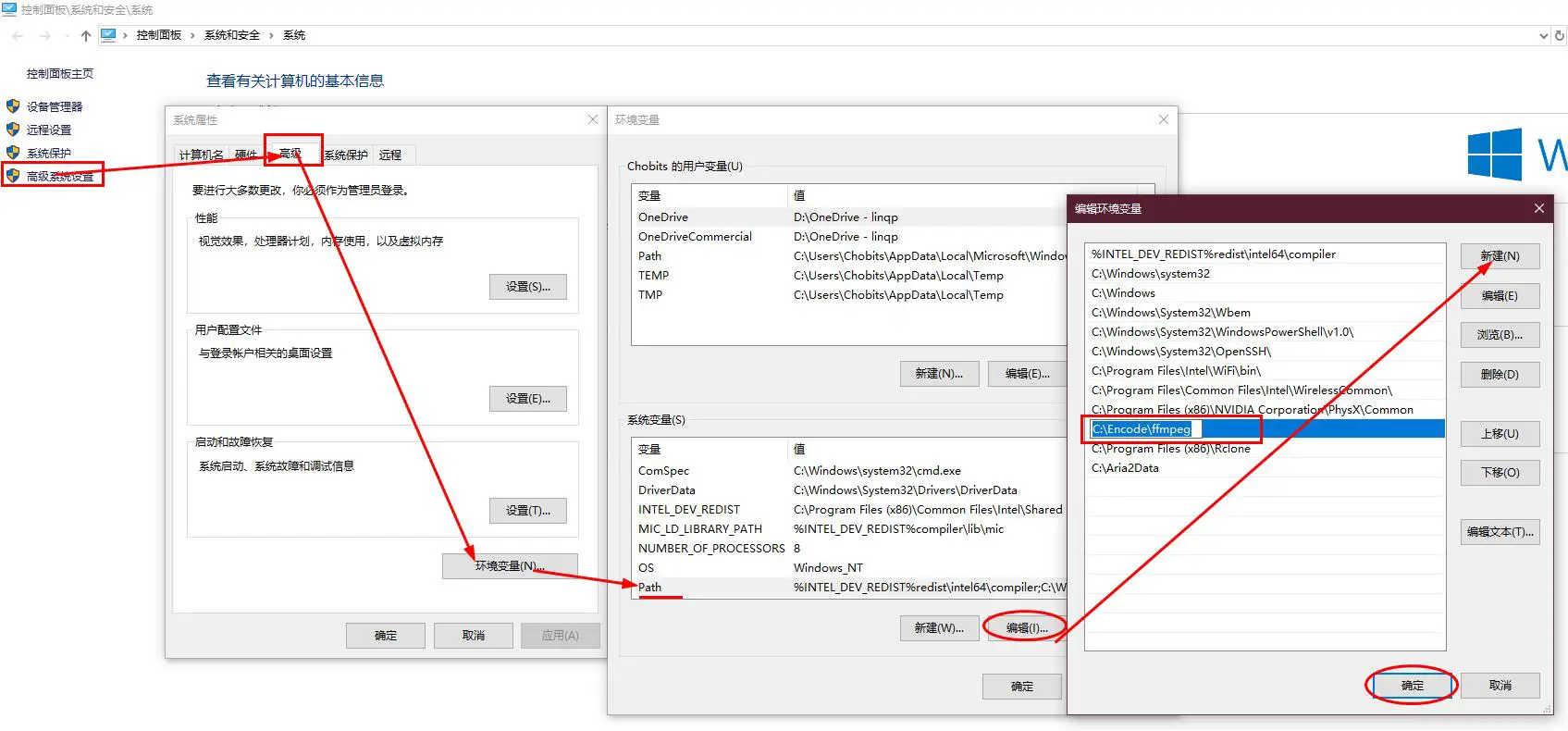Expand the address bar history dropdown
Screen dimensions: 1568x731
(1543, 35)
